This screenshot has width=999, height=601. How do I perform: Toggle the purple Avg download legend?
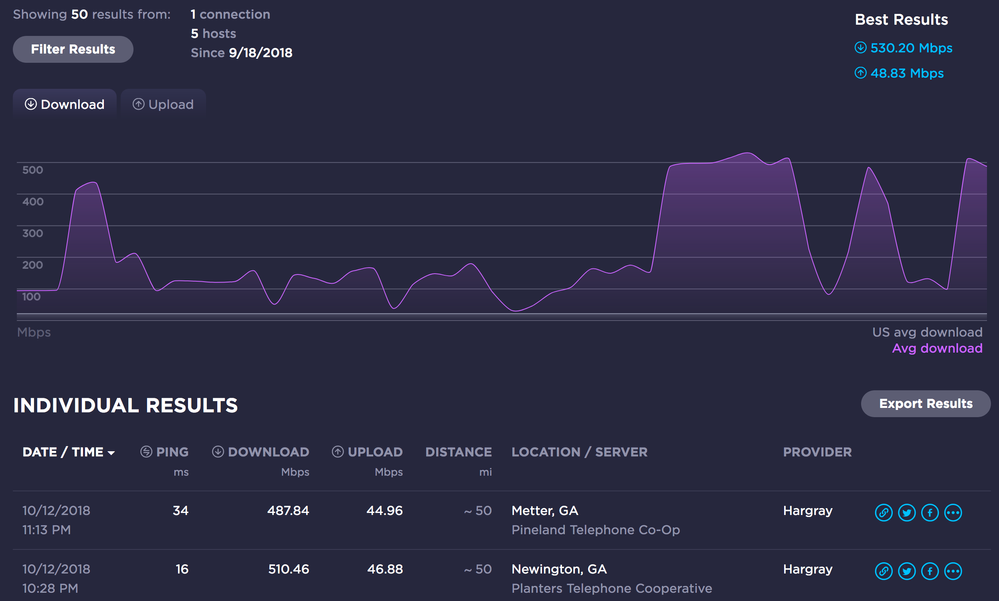(x=937, y=348)
